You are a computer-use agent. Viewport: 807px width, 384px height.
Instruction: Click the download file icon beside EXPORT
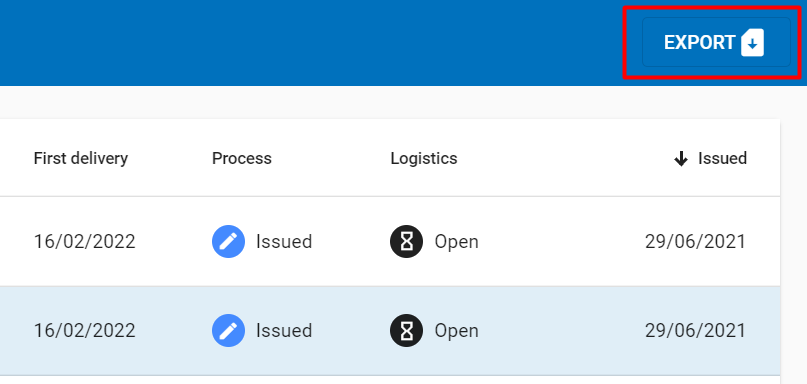(x=752, y=43)
